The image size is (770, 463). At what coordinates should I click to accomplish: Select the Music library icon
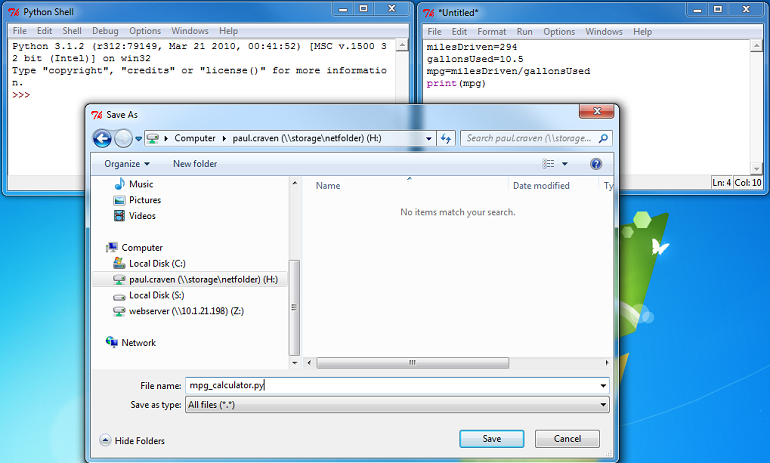coord(120,184)
